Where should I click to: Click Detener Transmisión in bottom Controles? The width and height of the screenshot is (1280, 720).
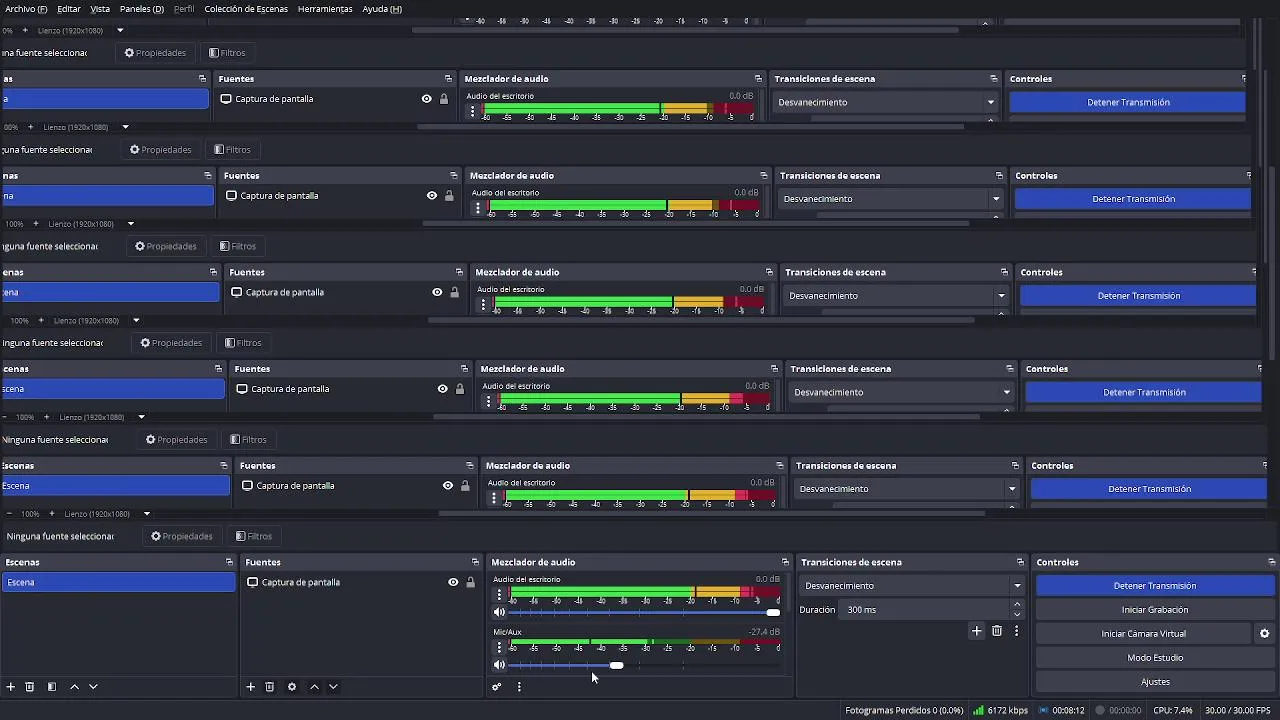(x=1155, y=586)
